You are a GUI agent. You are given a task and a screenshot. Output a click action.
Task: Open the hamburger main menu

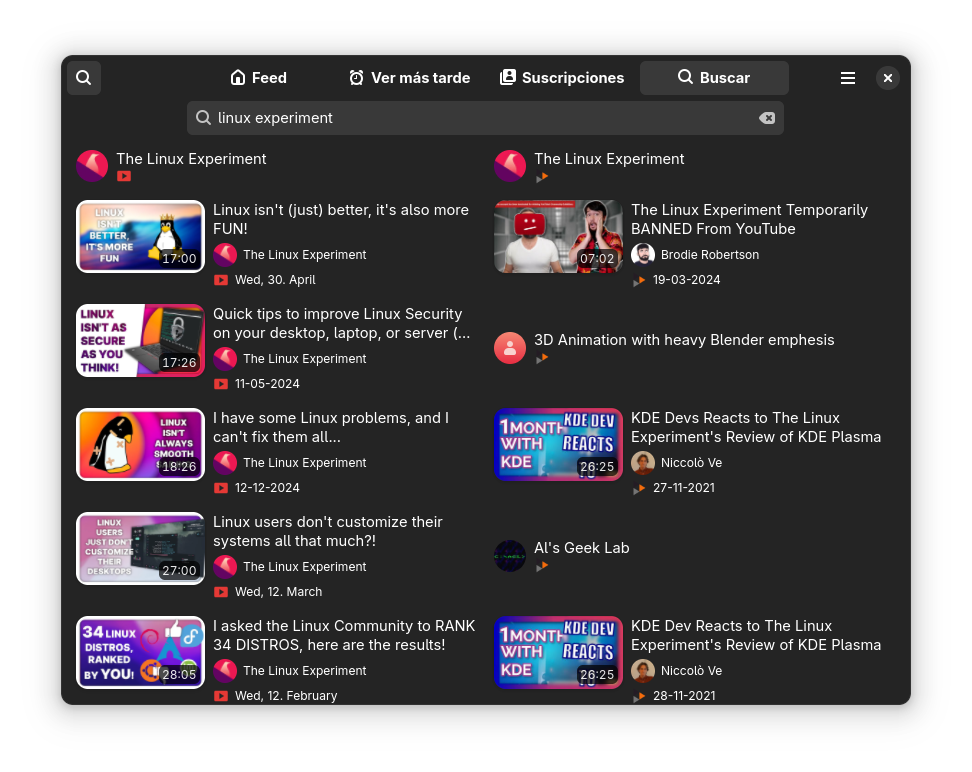tap(847, 78)
